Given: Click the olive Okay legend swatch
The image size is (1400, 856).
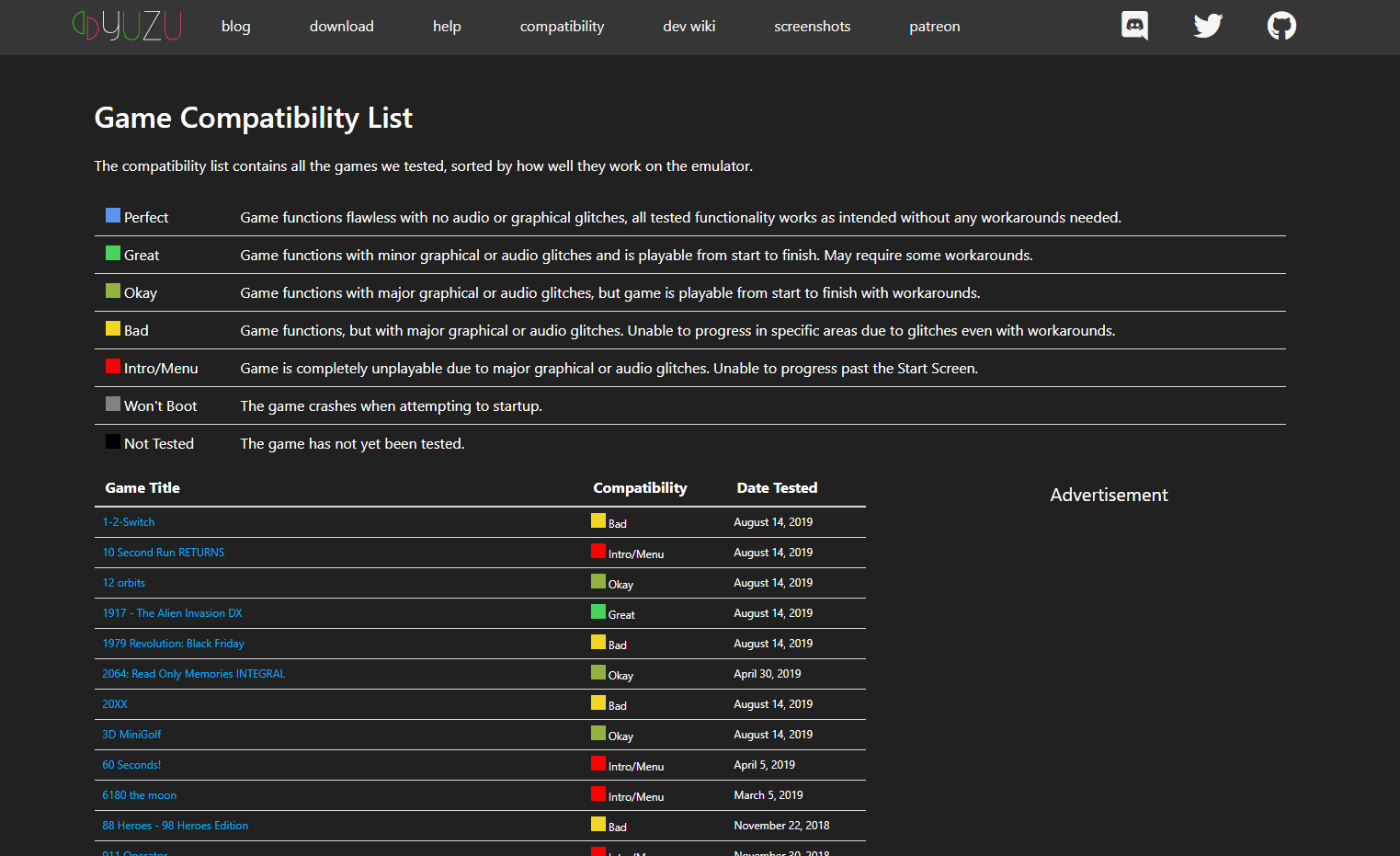Looking at the screenshot, I should click(113, 291).
